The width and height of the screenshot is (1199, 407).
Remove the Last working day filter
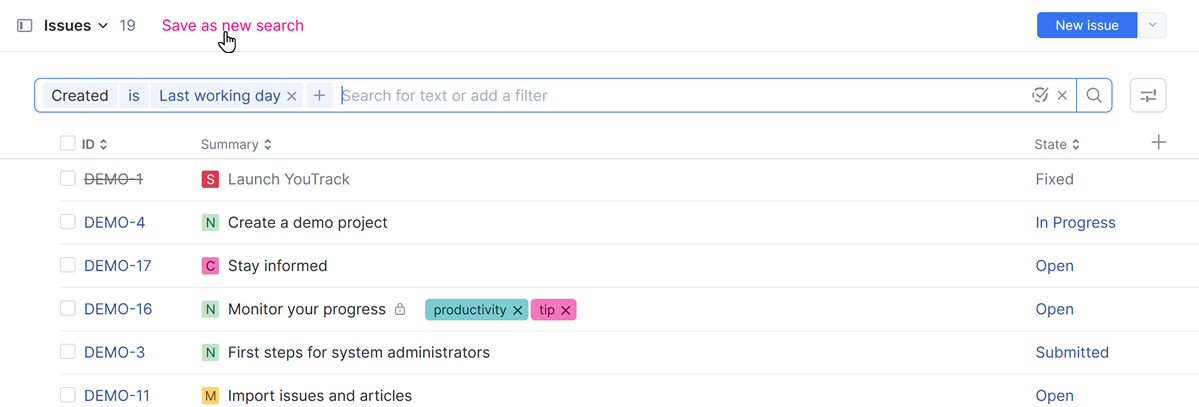[x=292, y=96]
